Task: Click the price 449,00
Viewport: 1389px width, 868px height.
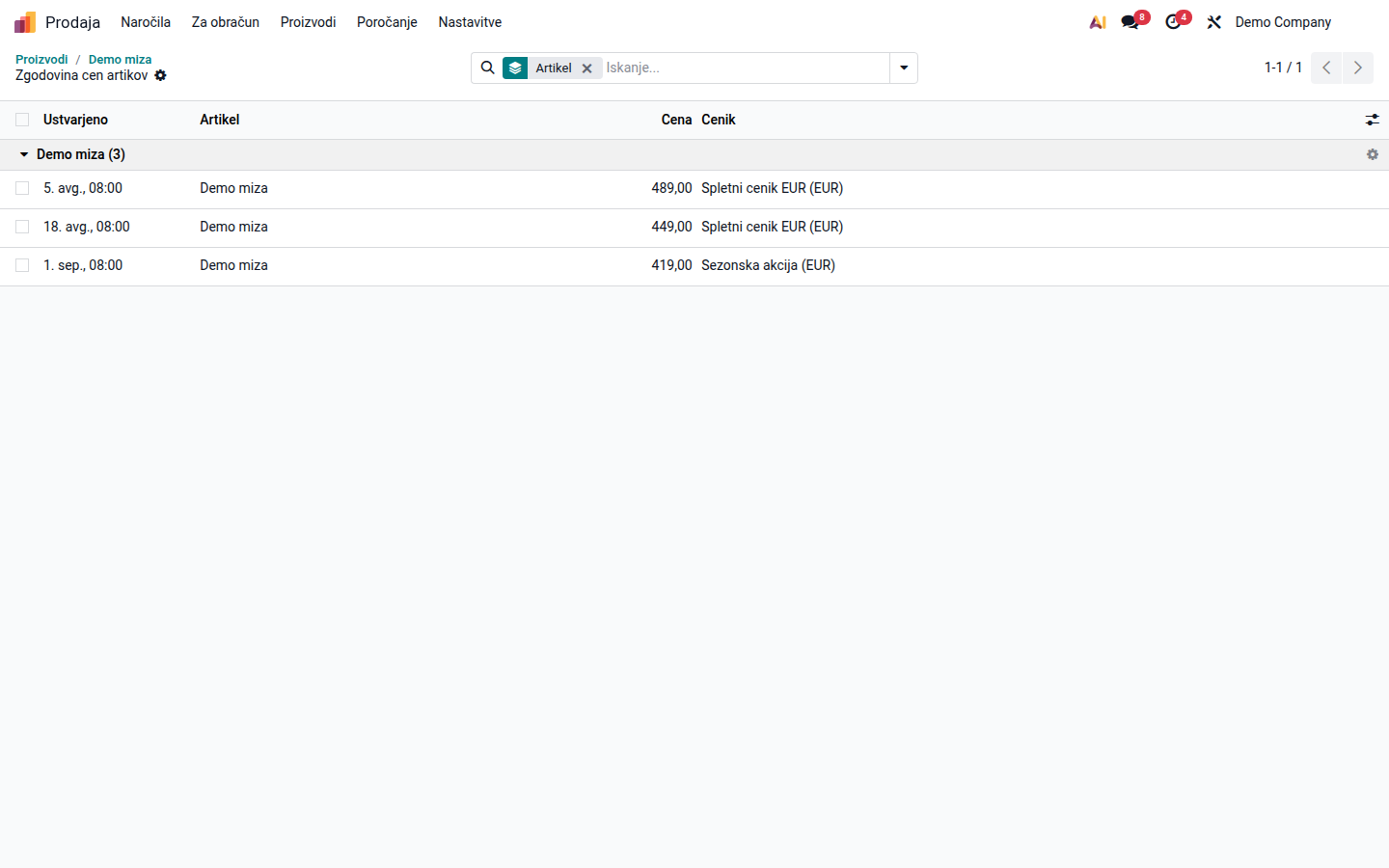Action: pos(671,227)
